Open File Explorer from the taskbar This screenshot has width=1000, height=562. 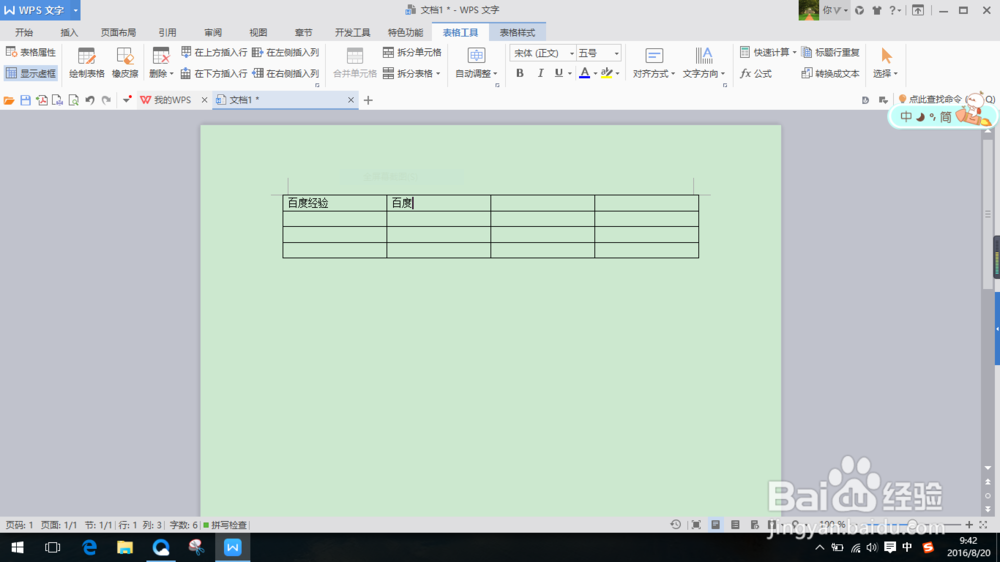click(x=125, y=547)
